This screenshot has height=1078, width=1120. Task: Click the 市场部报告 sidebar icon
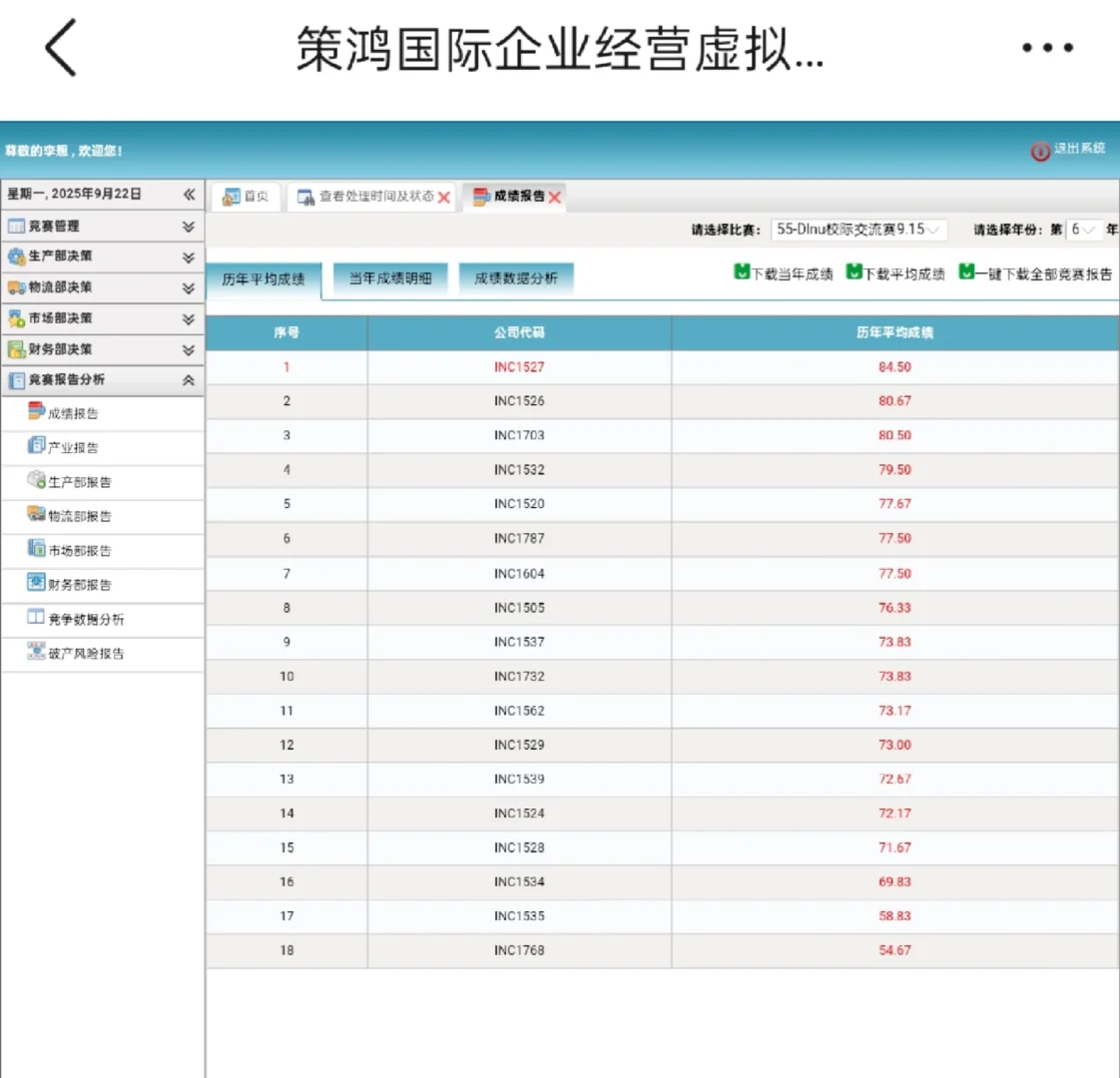(36, 548)
